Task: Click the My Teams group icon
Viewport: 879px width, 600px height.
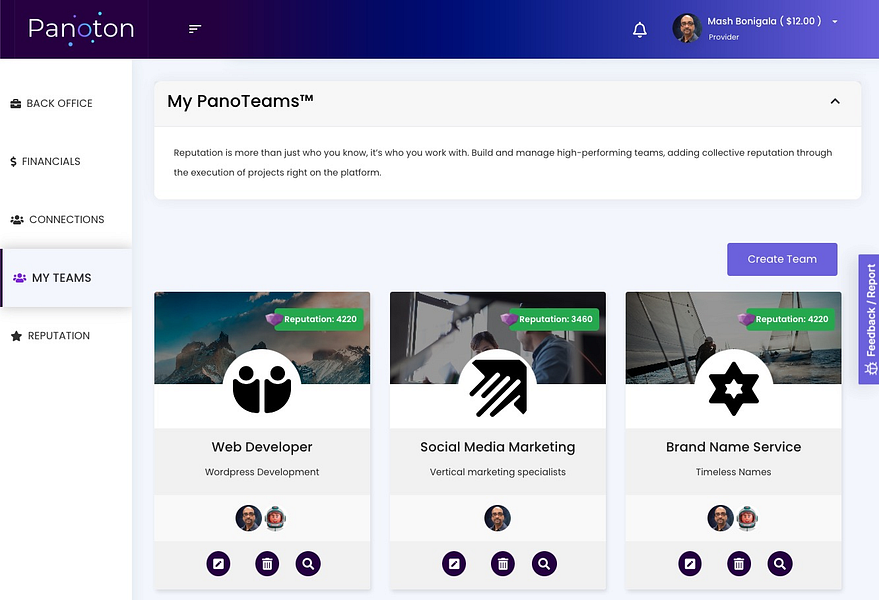Action: point(20,278)
